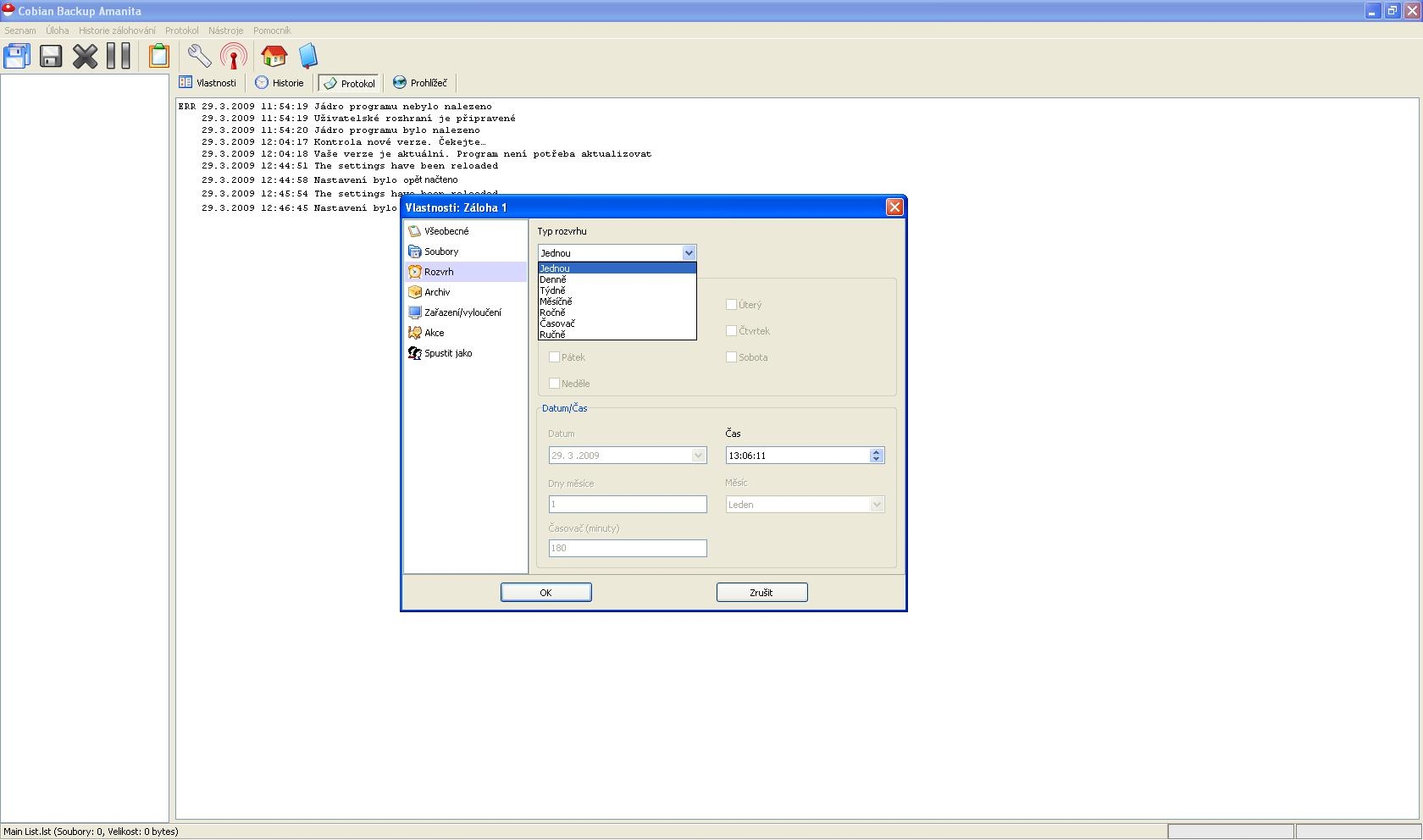Click the run all tasks blue floppies icon

[17, 56]
